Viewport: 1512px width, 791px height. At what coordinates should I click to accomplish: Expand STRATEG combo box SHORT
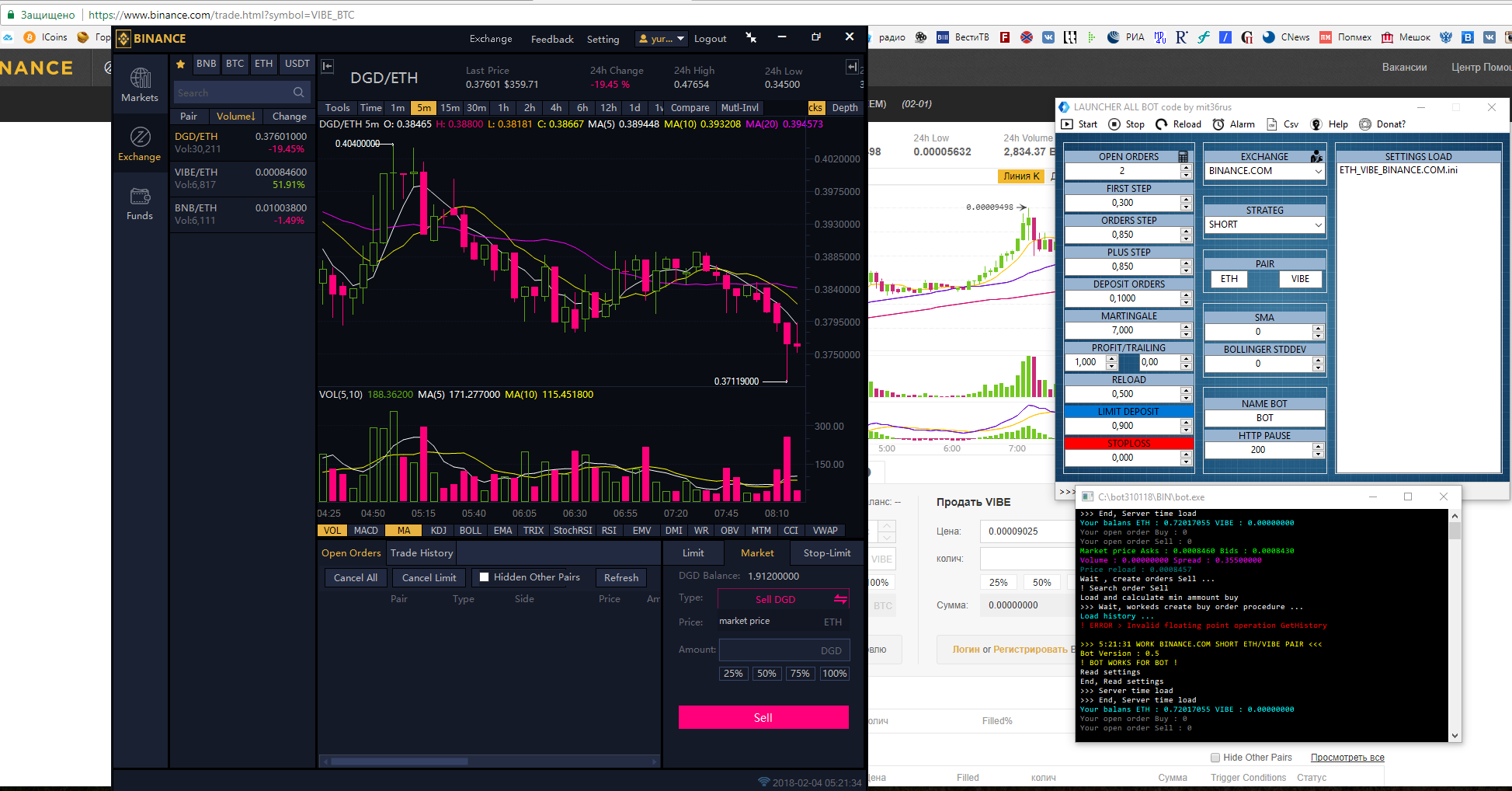[x=1318, y=225]
